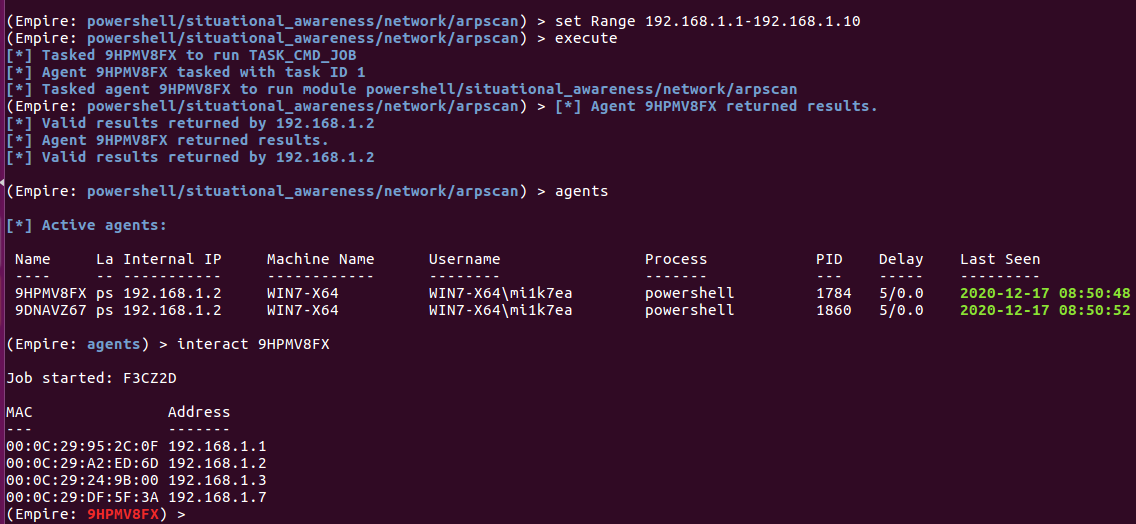Viewport: 1136px width, 524px height.
Task: Click the red 9HPMV8FX prompt at bottom
Action: coord(123,514)
